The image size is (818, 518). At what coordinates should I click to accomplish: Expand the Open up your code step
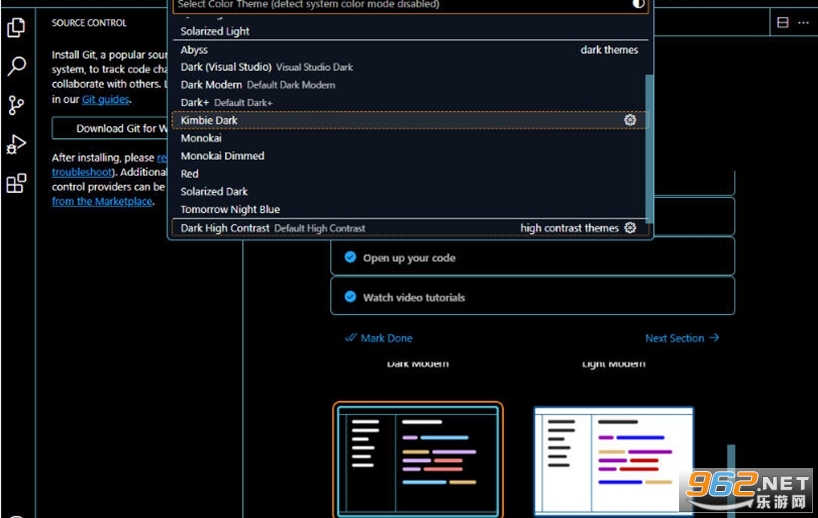(533, 257)
